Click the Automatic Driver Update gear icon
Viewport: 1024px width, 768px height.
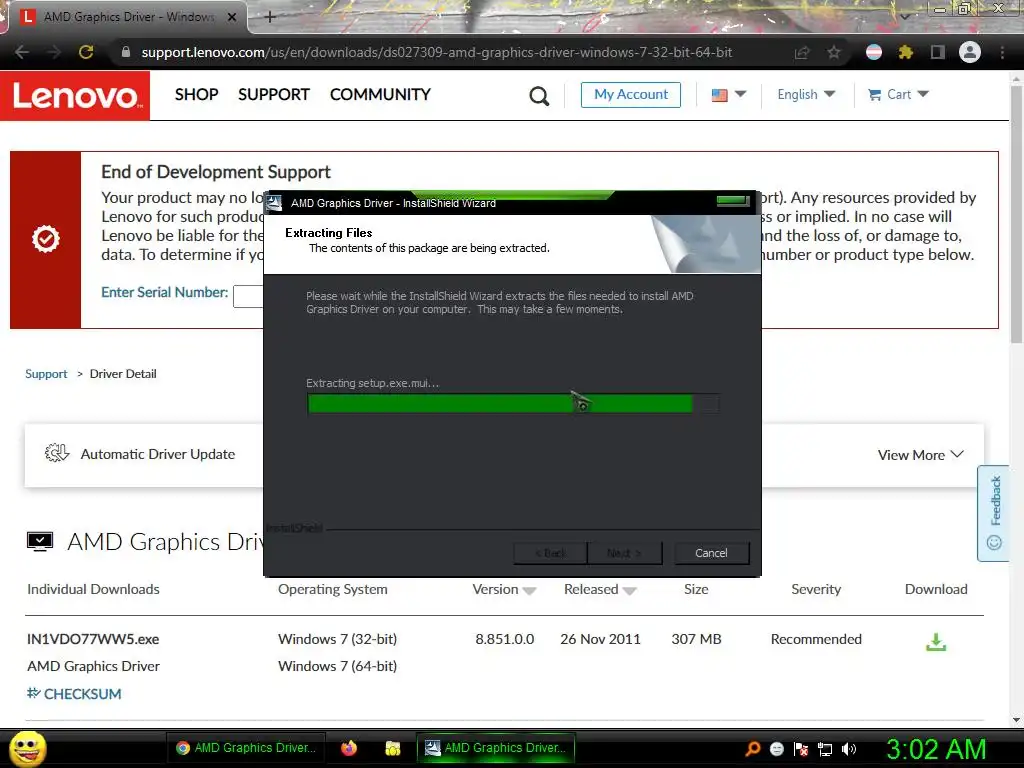tap(57, 453)
